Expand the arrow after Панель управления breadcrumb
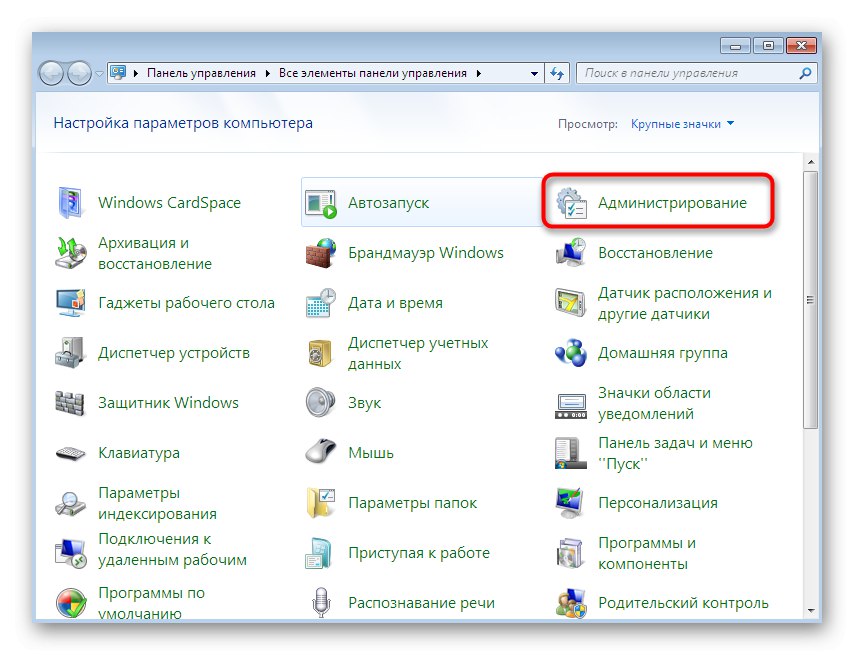 [267, 74]
